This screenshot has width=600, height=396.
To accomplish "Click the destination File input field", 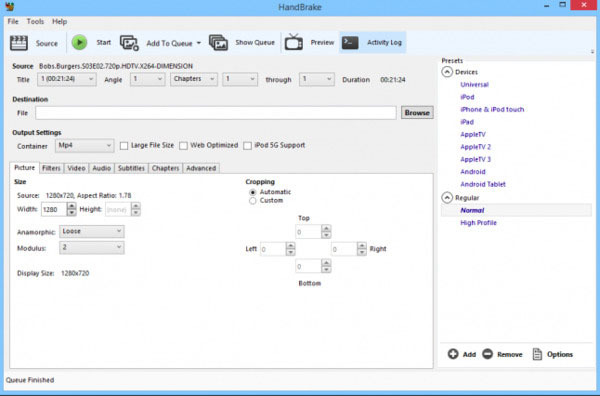I will click(x=216, y=113).
